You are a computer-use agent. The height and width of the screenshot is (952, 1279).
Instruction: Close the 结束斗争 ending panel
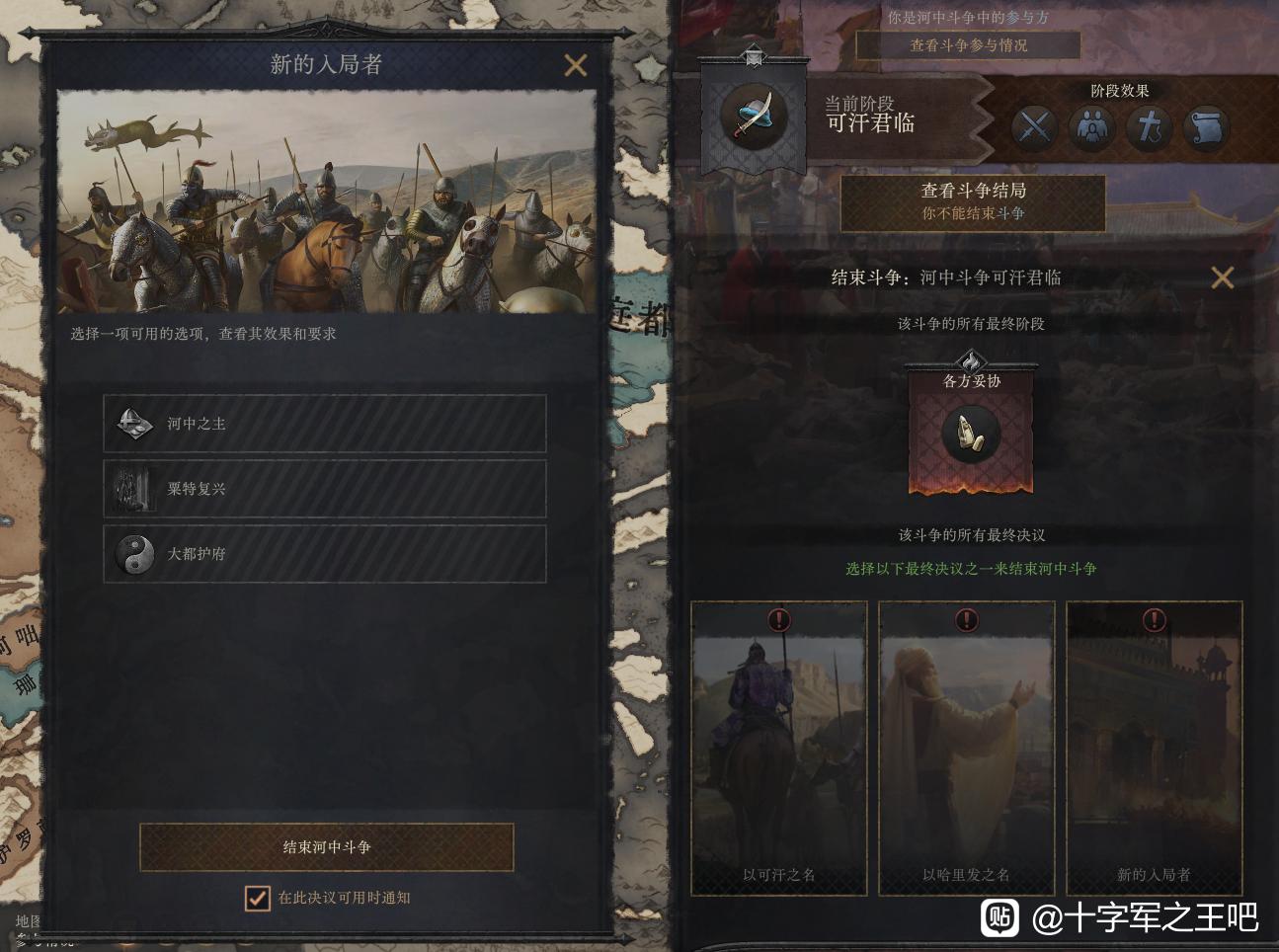[x=1223, y=278]
